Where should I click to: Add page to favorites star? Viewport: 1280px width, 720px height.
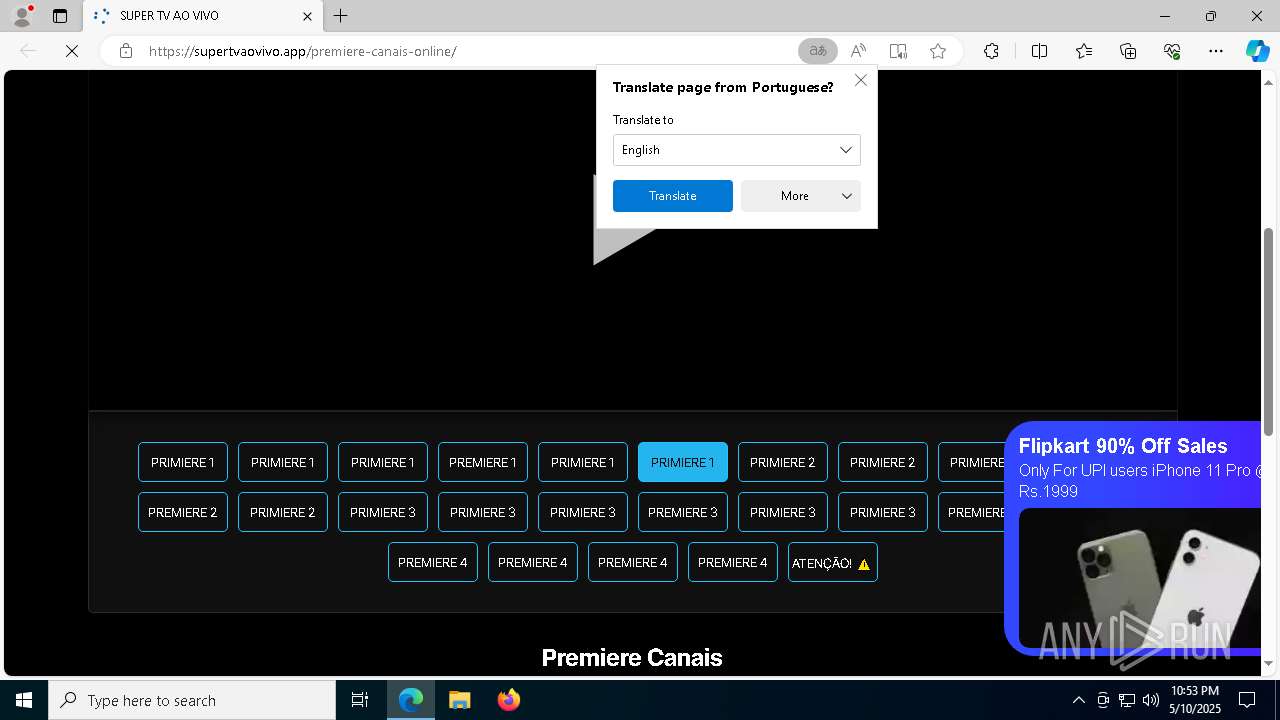point(938,51)
